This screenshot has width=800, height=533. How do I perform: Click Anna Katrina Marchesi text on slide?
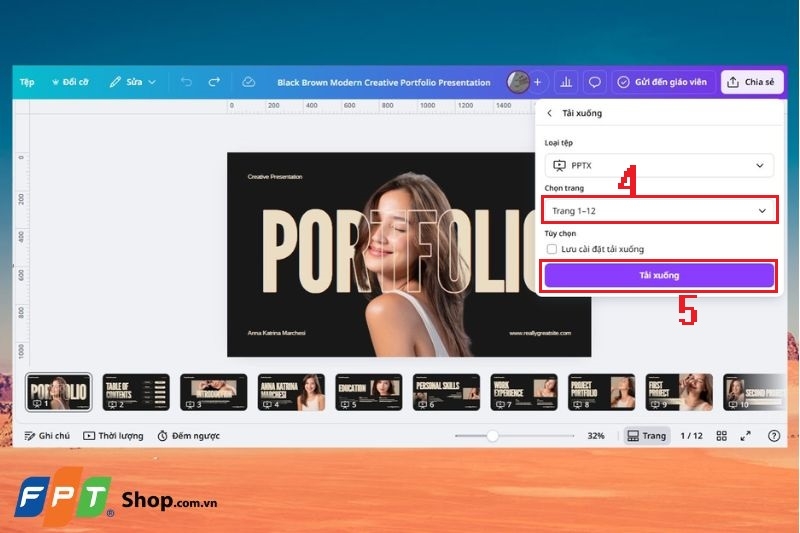click(x=277, y=333)
